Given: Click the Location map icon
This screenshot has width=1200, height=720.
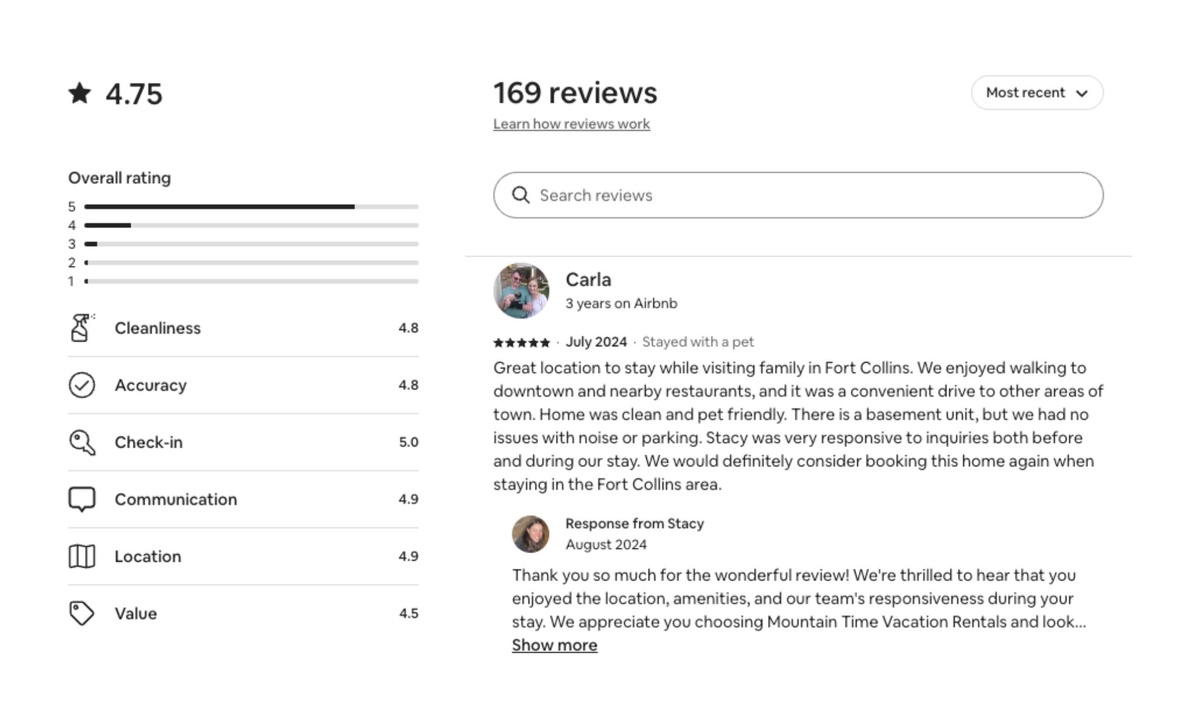Looking at the screenshot, I should pos(82,556).
